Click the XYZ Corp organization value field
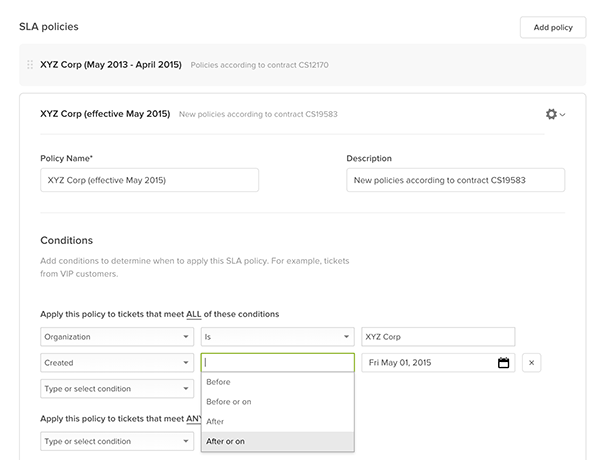Image resolution: width=600 pixels, height=460 pixels. (438, 337)
